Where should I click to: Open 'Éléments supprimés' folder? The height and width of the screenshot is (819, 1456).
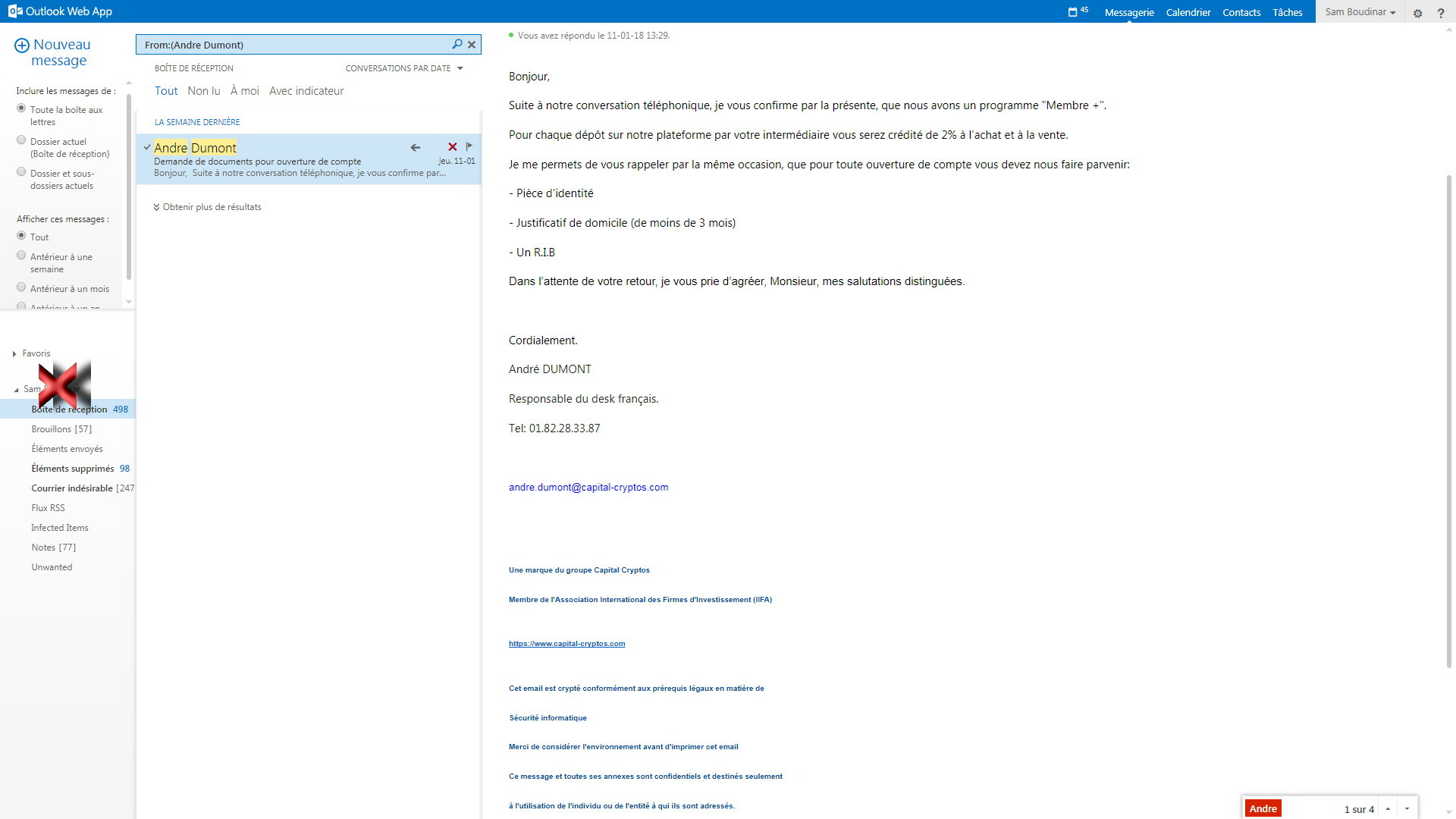click(x=72, y=469)
